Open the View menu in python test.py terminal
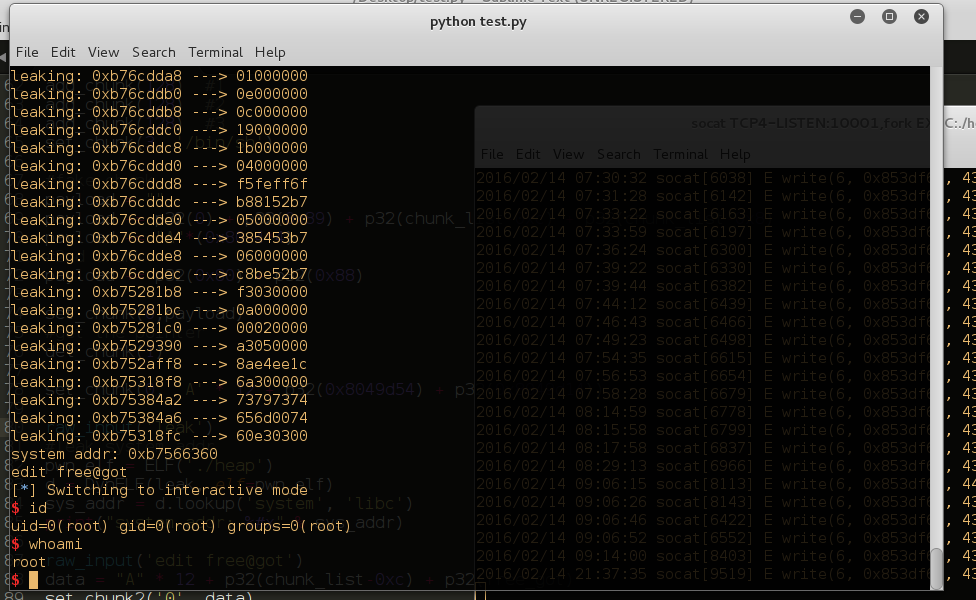Screen dimensions: 976x600 point(103,52)
